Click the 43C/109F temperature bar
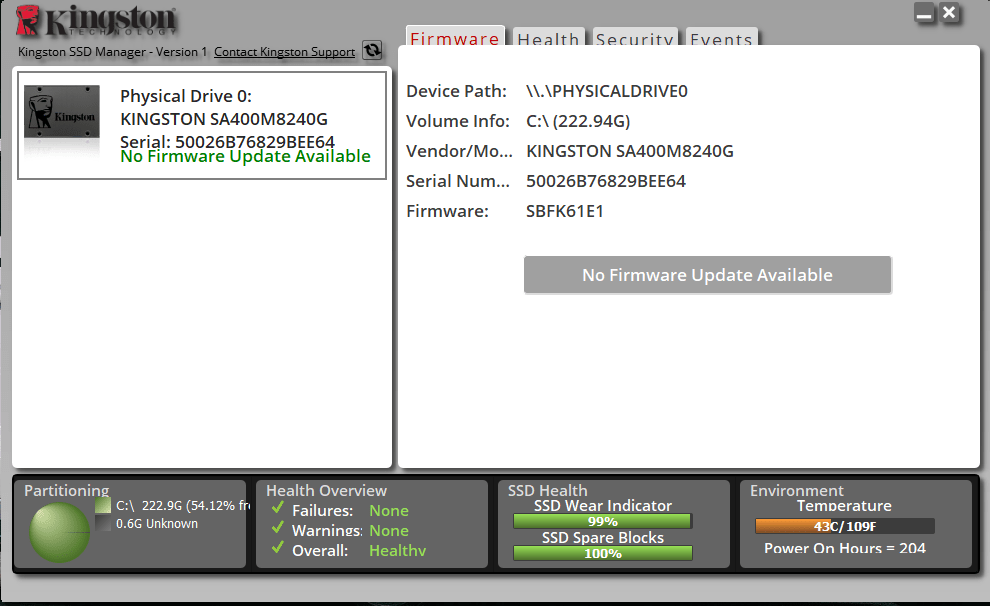Screen dimensions: 990x606 pyautogui.click(x=845, y=526)
